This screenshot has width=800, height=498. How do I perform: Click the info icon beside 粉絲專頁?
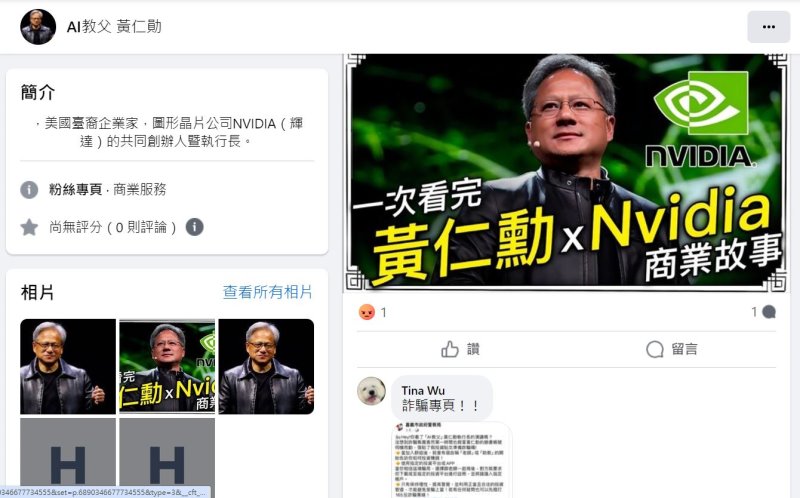tap(29, 190)
